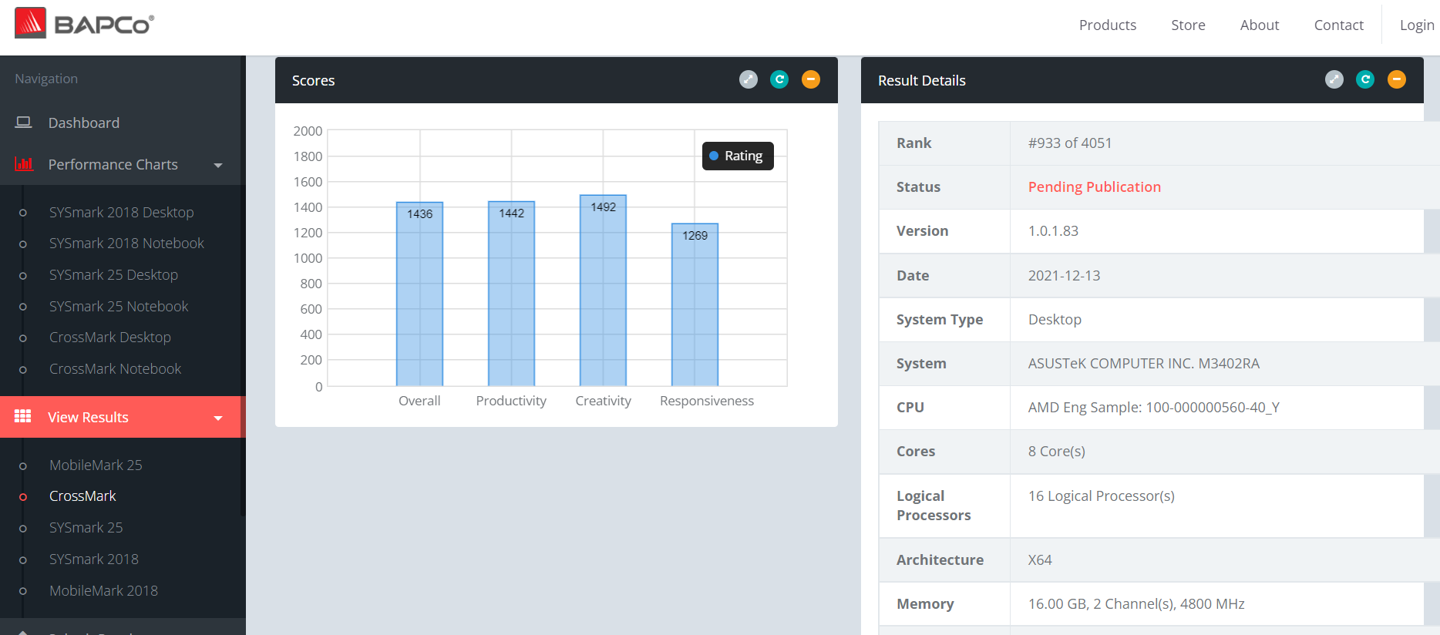The image size is (1440, 635).
Task: Click the Pending Publication status link
Action: [x=1094, y=187]
